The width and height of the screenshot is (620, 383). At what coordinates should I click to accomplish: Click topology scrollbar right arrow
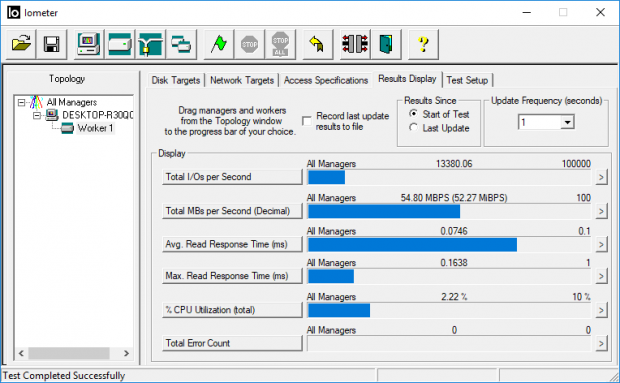pyautogui.click(x=127, y=353)
